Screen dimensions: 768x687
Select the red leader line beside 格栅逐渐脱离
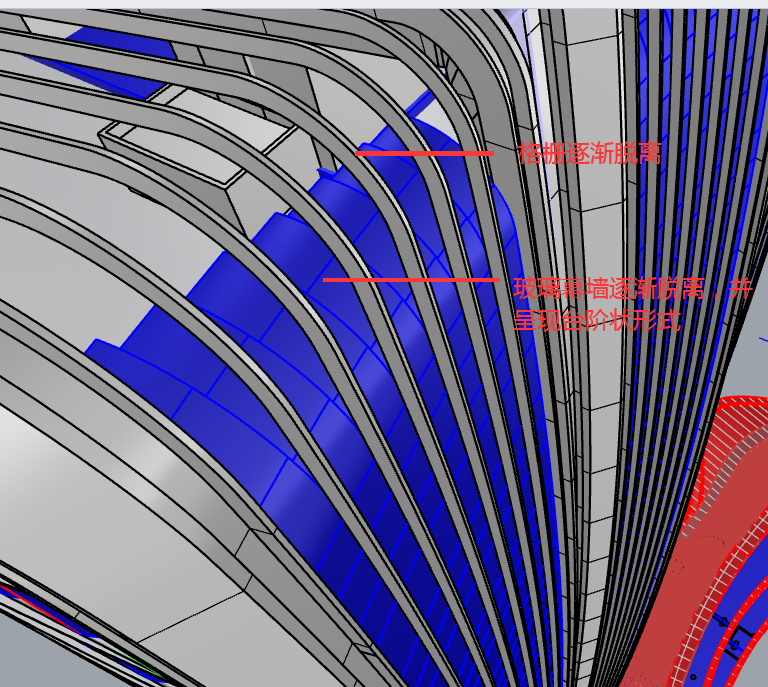tap(424, 153)
